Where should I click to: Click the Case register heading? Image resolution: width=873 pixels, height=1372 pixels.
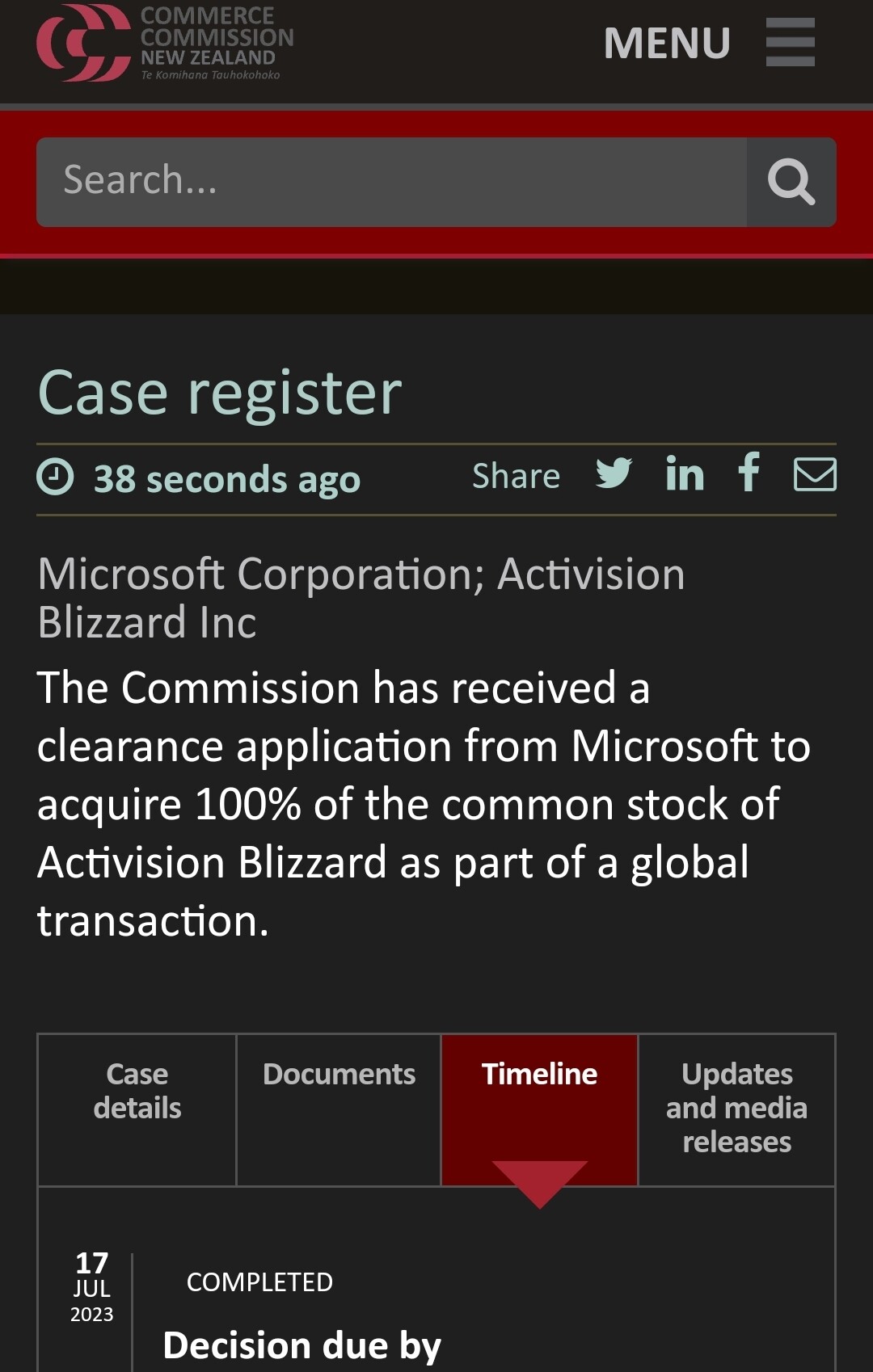220,394
